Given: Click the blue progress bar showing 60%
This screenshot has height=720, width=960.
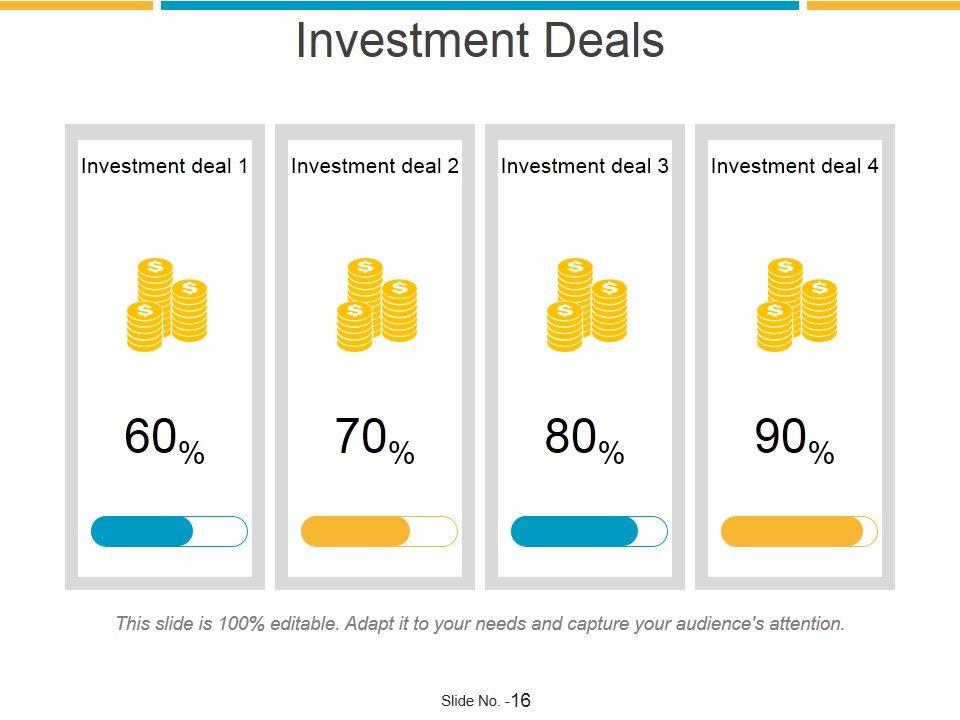Looking at the screenshot, I should coord(169,532).
